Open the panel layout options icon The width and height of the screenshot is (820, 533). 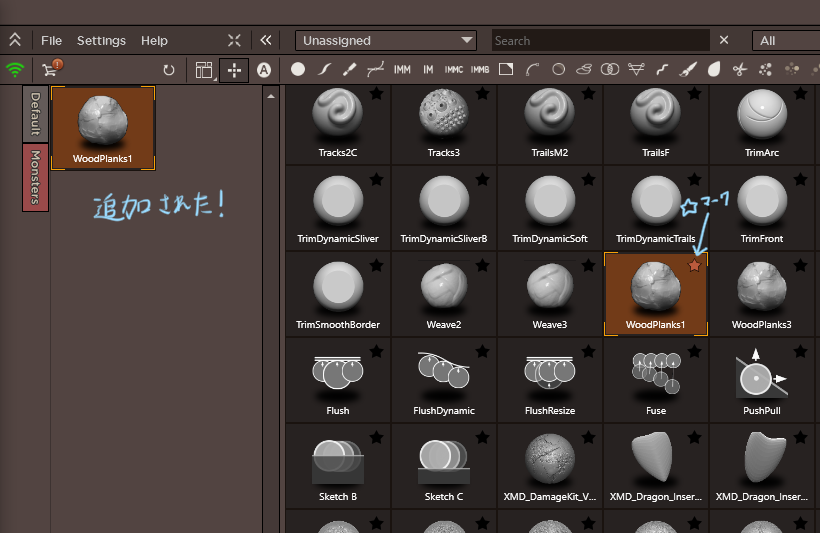tap(204, 70)
